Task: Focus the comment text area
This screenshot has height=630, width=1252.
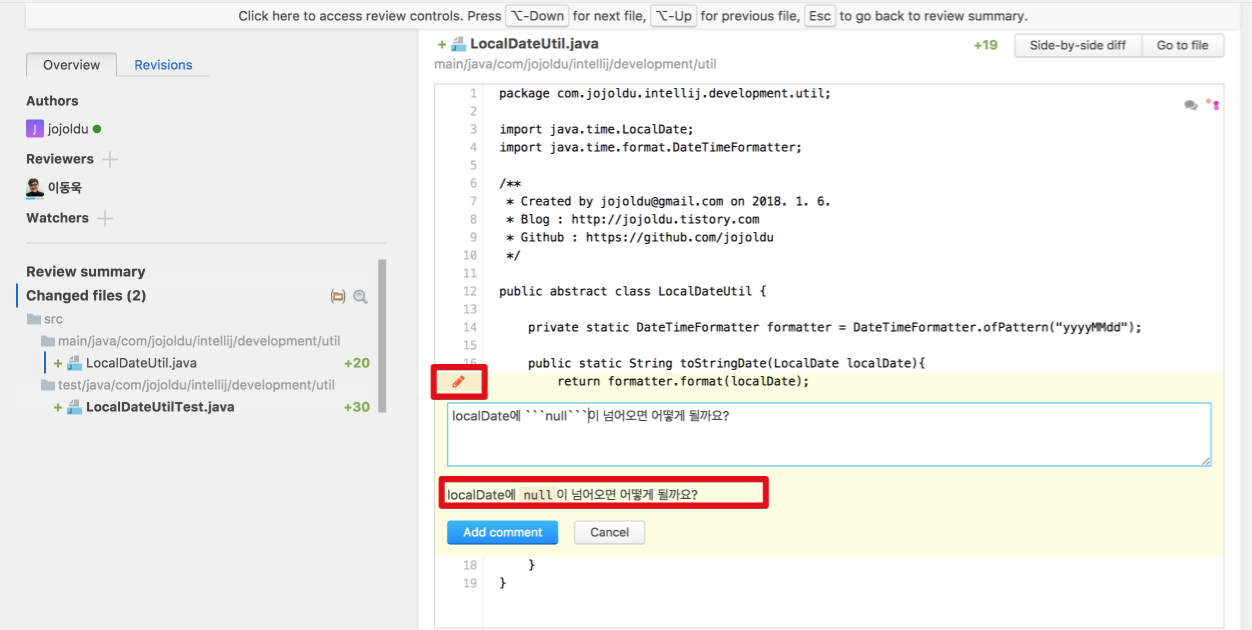Action: (829, 434)
